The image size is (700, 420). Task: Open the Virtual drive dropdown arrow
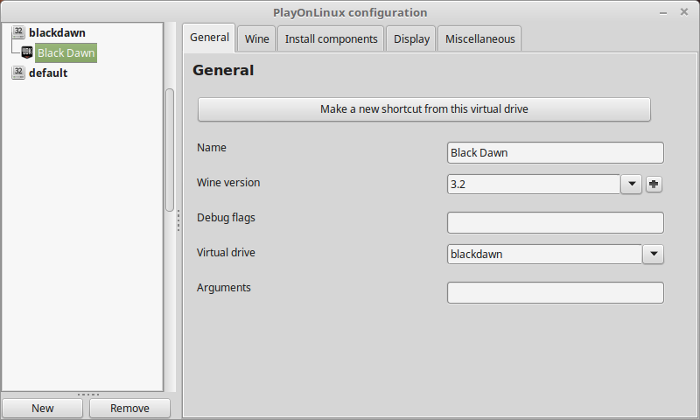tap(653, 254)
